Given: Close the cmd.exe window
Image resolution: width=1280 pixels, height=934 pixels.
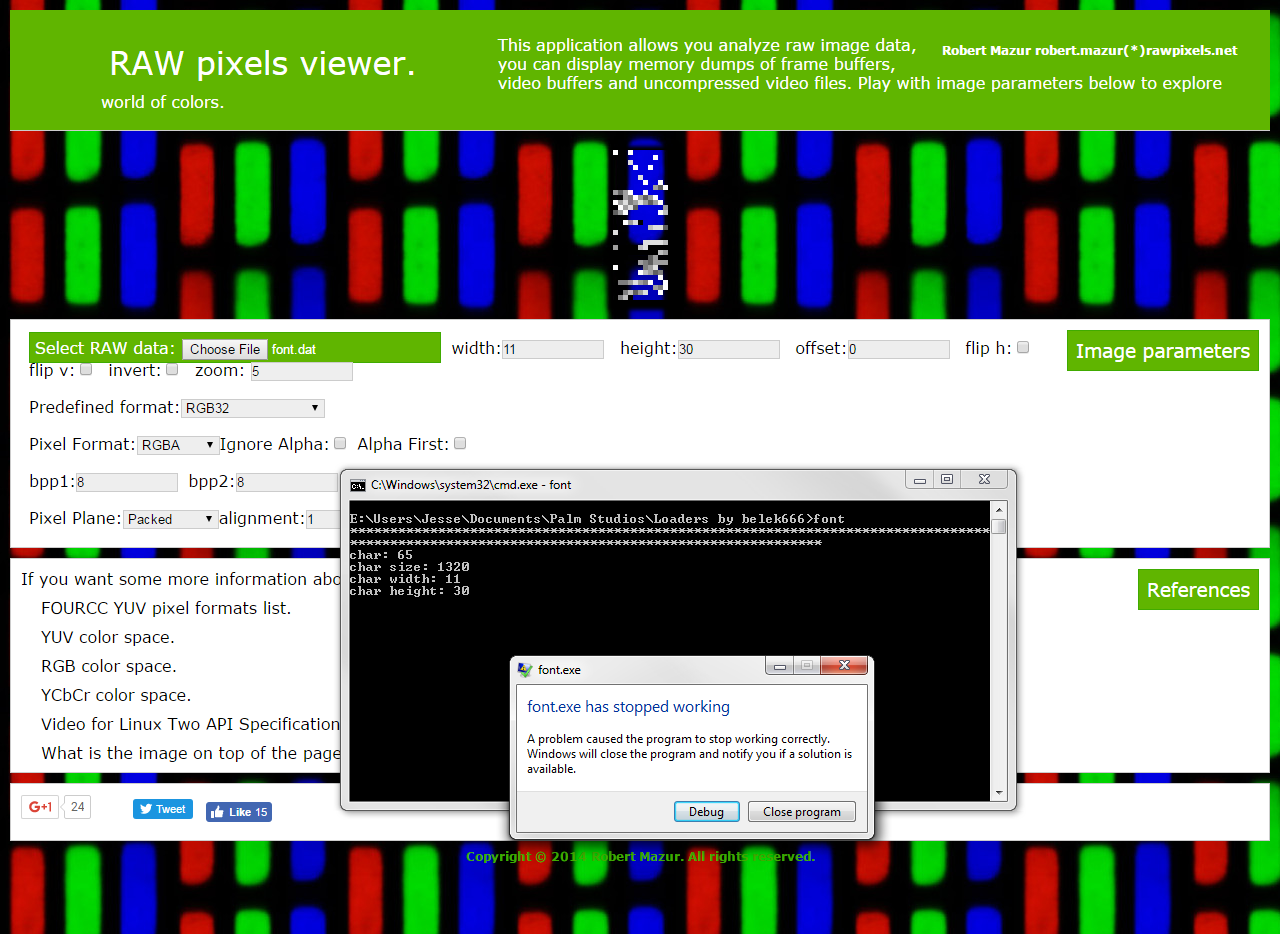Looking at the screenshot, I should coord(986,479).
